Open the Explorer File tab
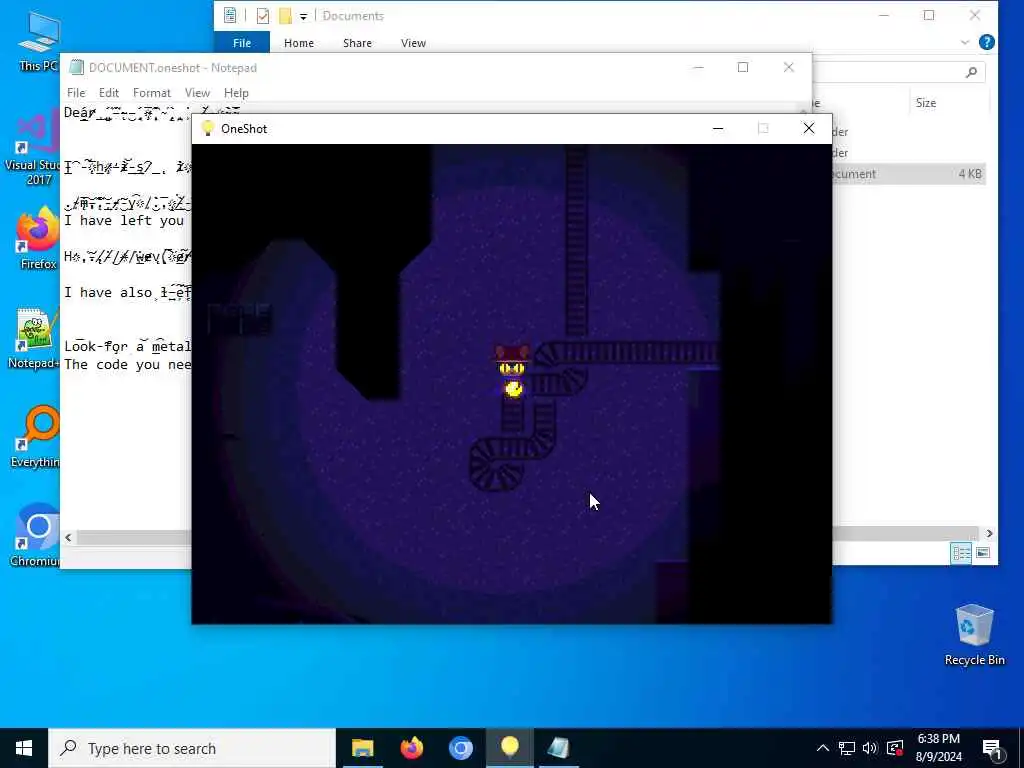This screenshot has height=768, width=1024. click(242, 43)
